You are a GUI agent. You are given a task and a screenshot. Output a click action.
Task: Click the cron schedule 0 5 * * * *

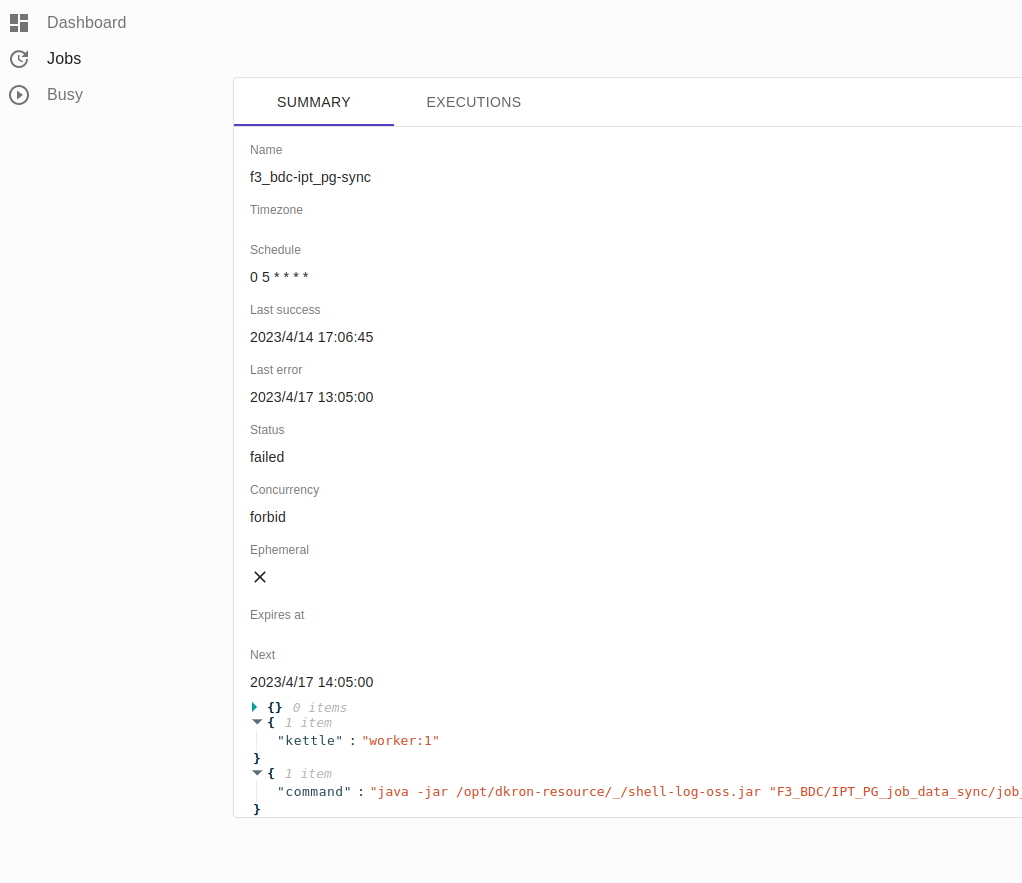[279, 277]
